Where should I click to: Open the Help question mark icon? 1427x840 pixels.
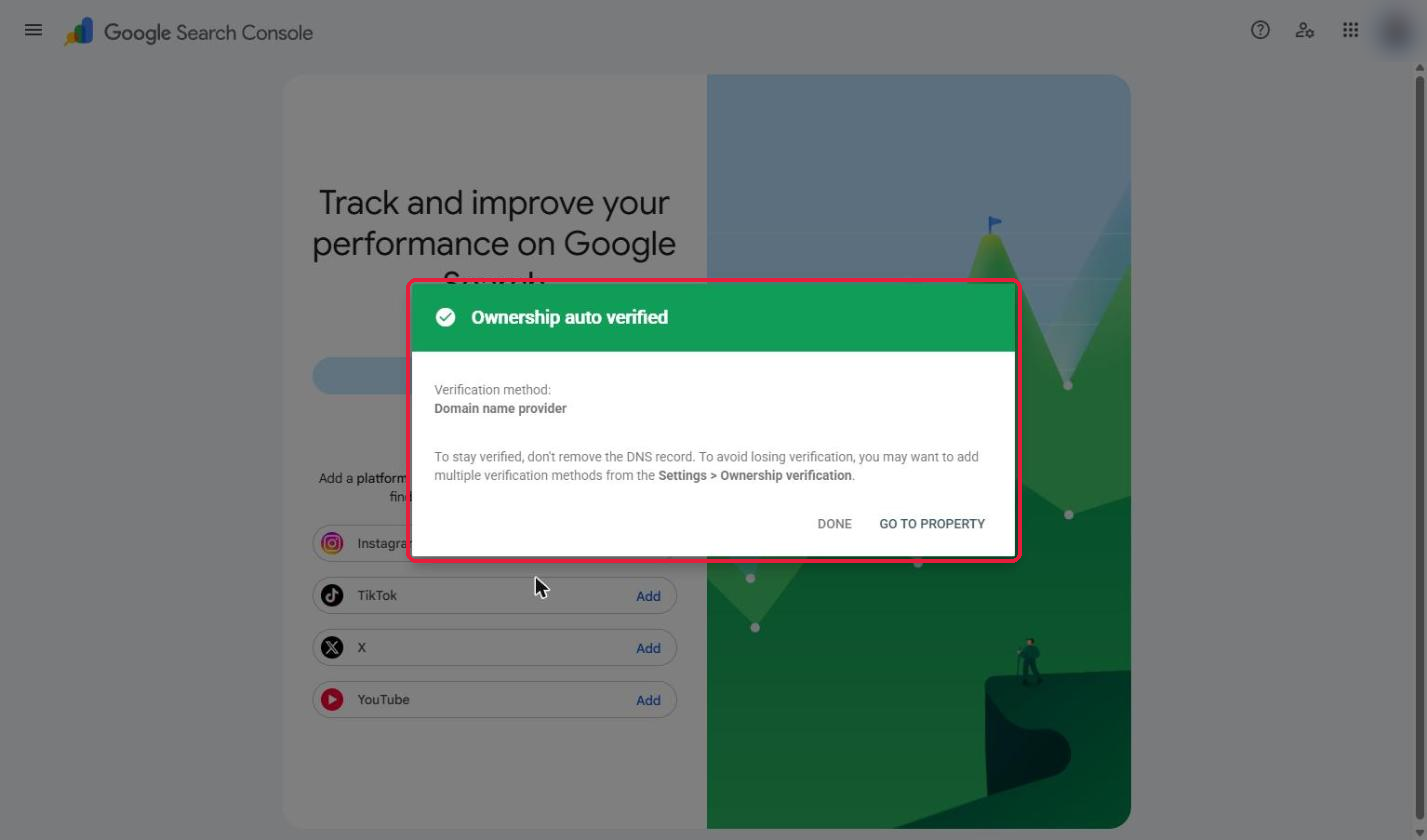point(1260,30)
